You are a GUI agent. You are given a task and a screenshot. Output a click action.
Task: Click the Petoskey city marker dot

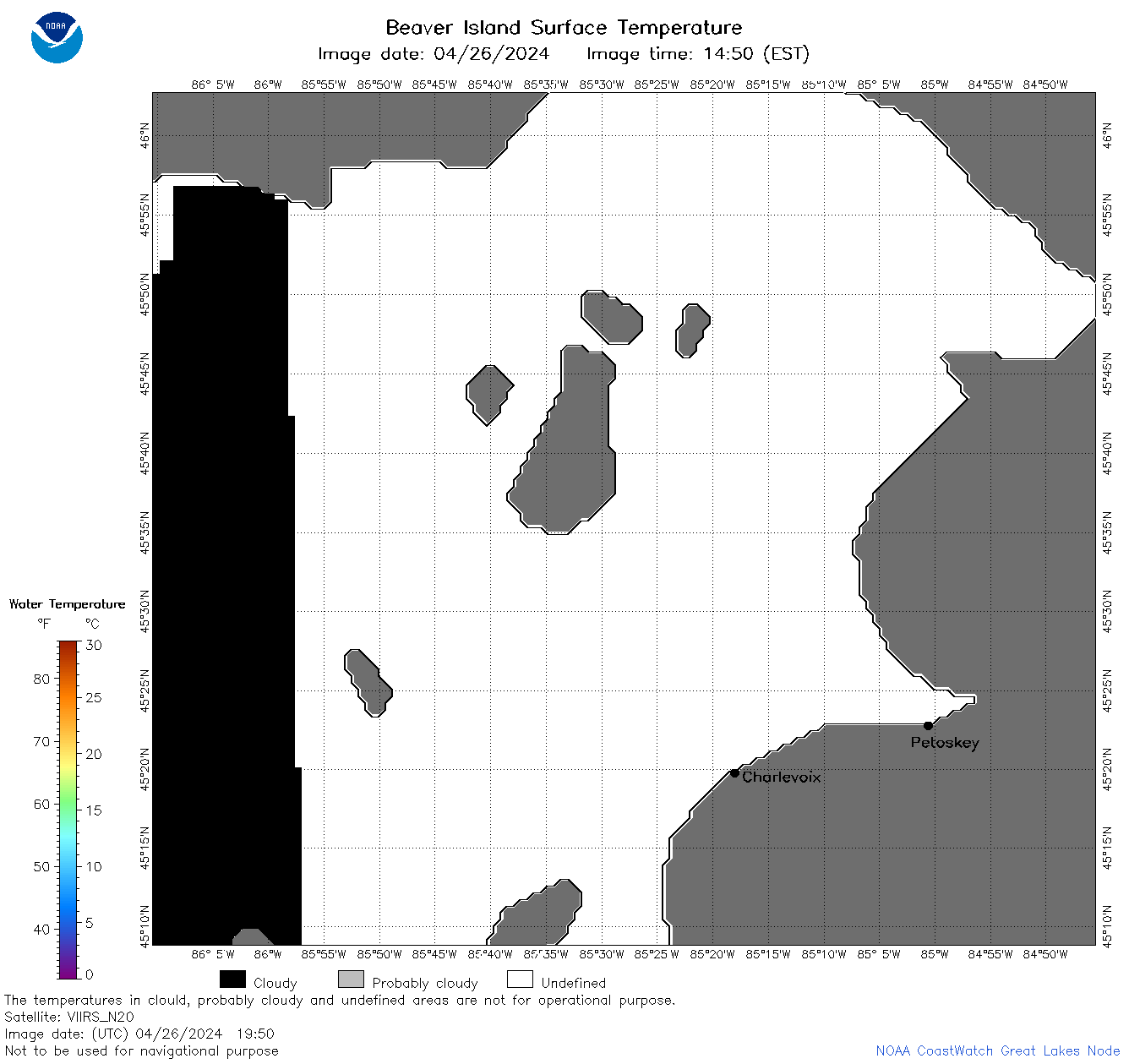pos(928,725)
